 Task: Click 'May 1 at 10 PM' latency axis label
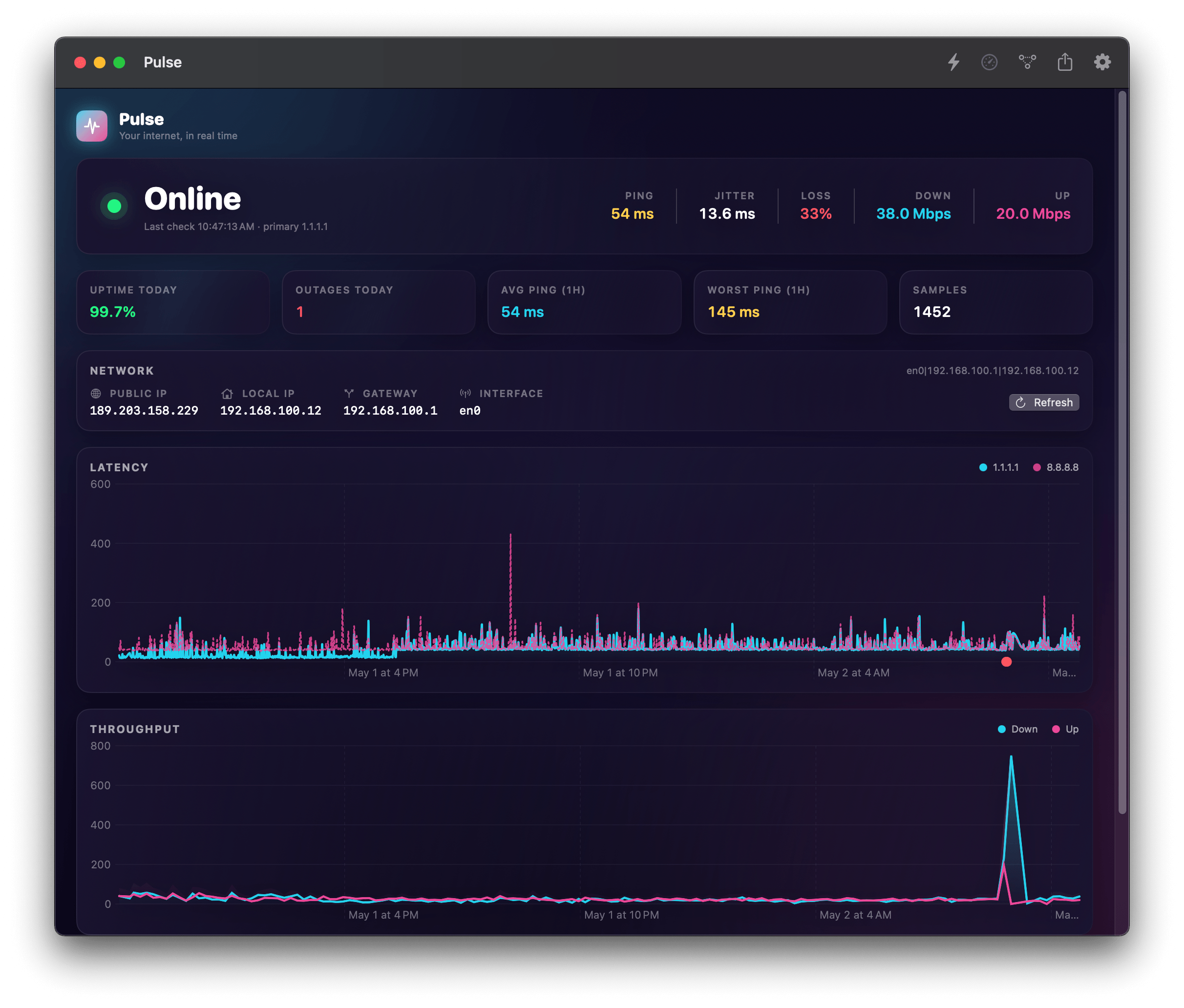(x=620, y=672)
